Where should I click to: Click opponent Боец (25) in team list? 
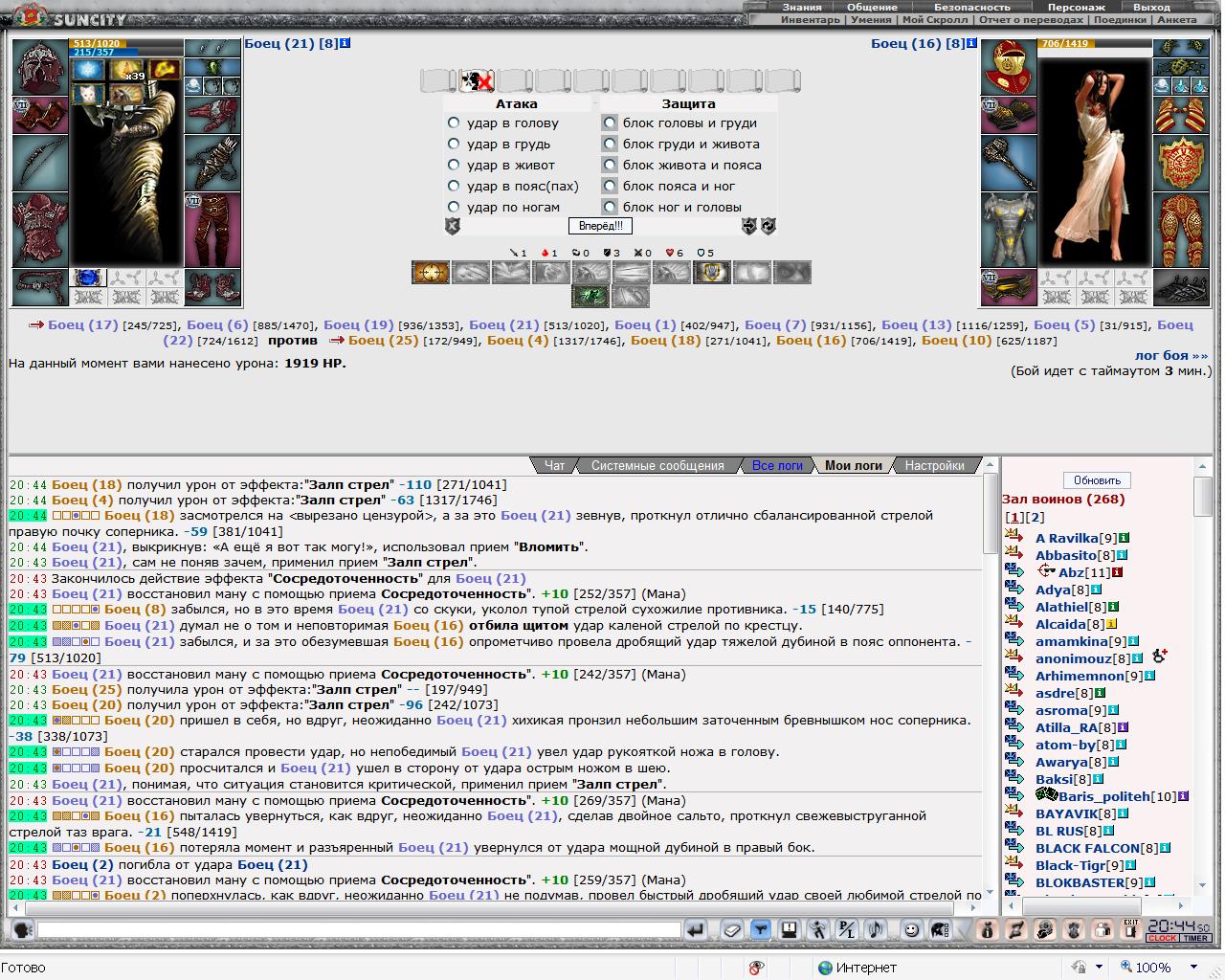click(x=383, y=340)
